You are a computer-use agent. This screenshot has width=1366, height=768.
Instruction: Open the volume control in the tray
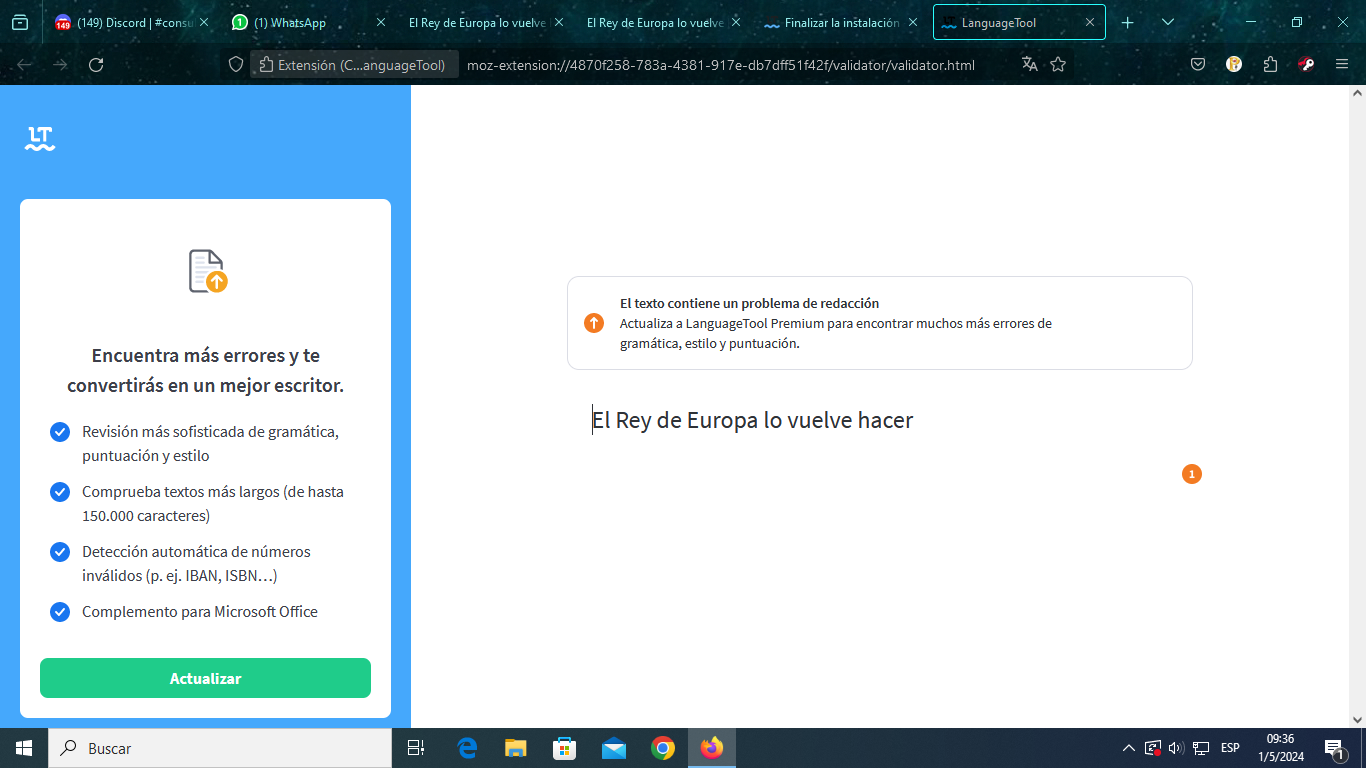(1176, 748)
